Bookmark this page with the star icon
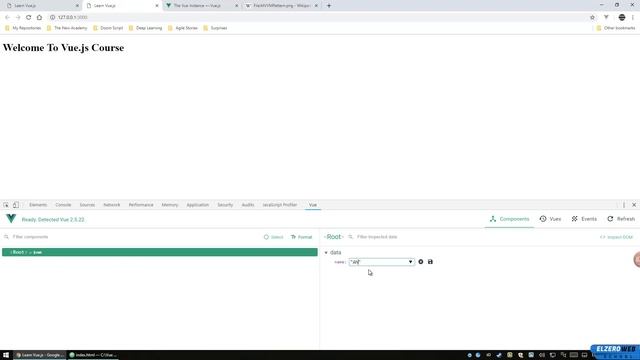Image resolution: width=640 pixels, height=360 pixels. (x=592, y=17)
